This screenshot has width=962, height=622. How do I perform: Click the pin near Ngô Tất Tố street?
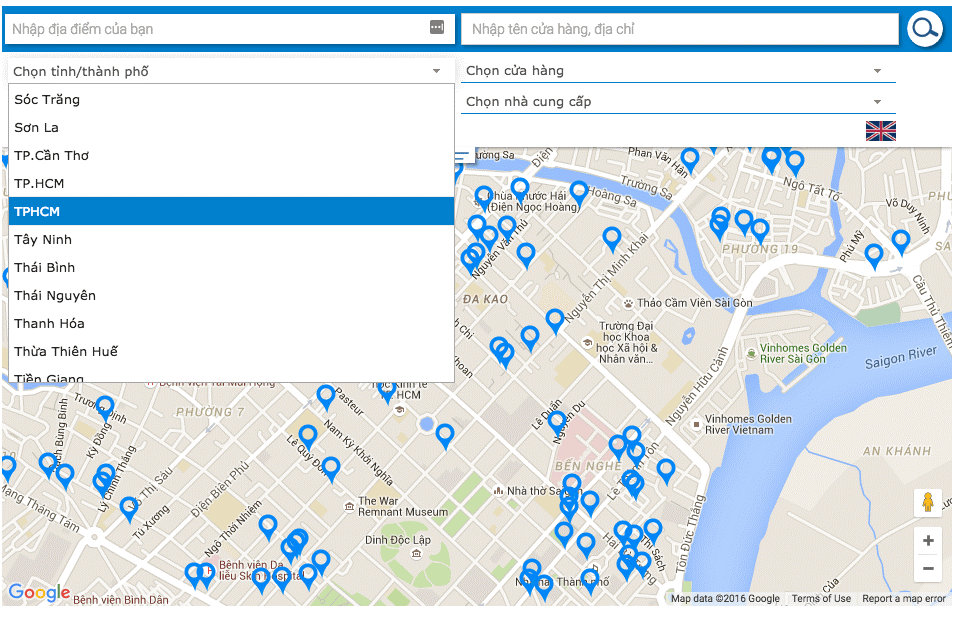(x=795, y=163)
